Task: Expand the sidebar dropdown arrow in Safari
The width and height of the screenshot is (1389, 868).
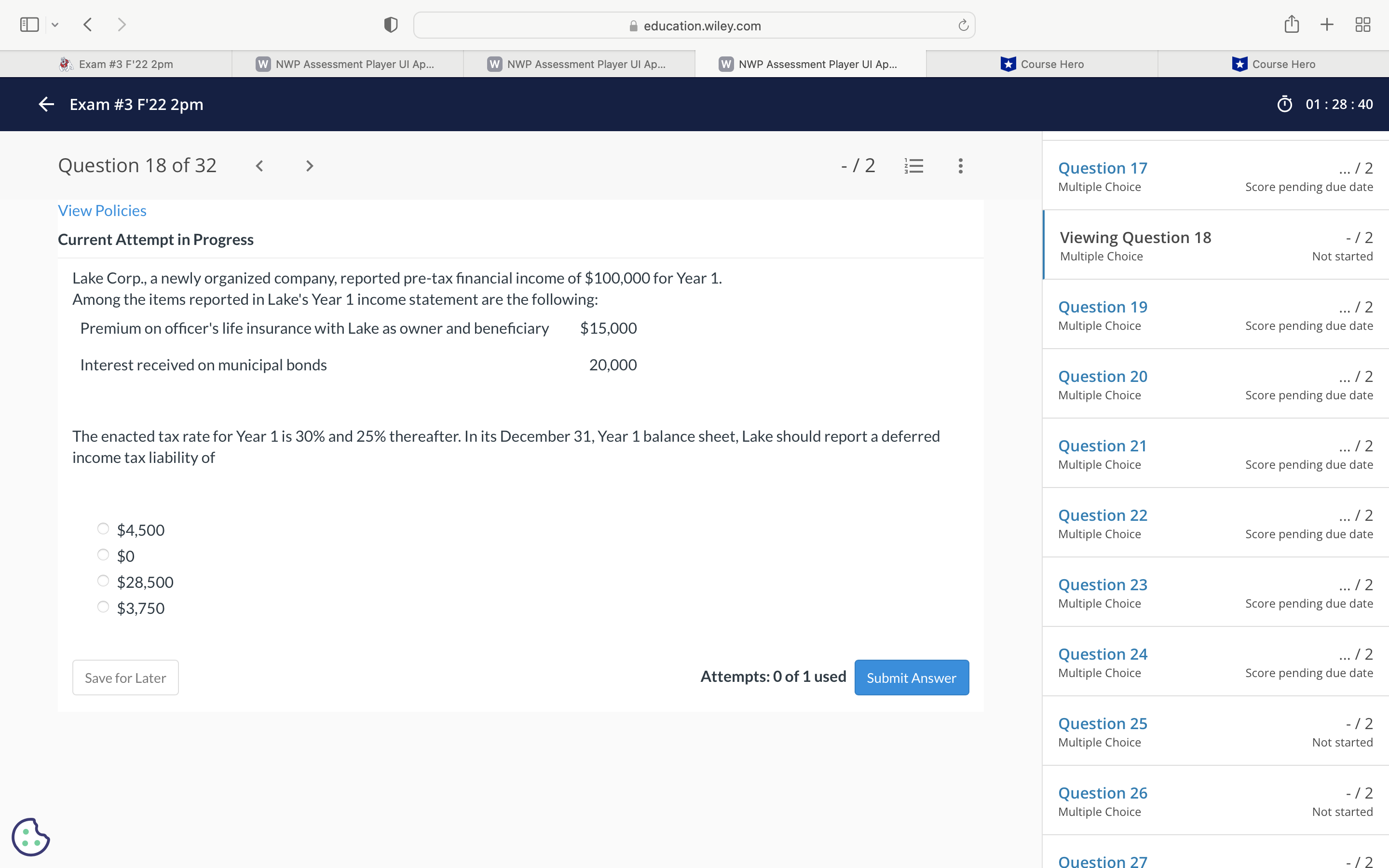Action: [55, 25]
